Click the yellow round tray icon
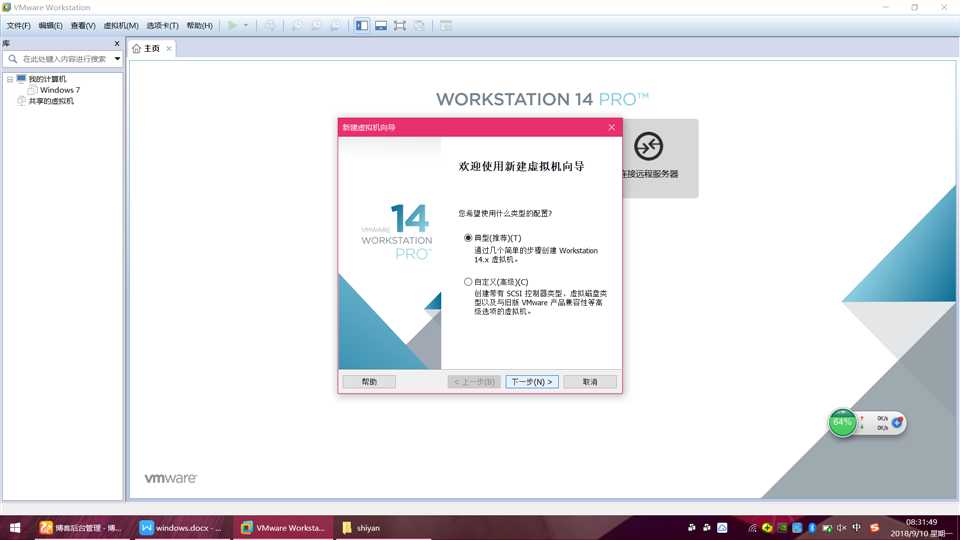Viewport: 960px width, 540px height. tap(767, 528)
